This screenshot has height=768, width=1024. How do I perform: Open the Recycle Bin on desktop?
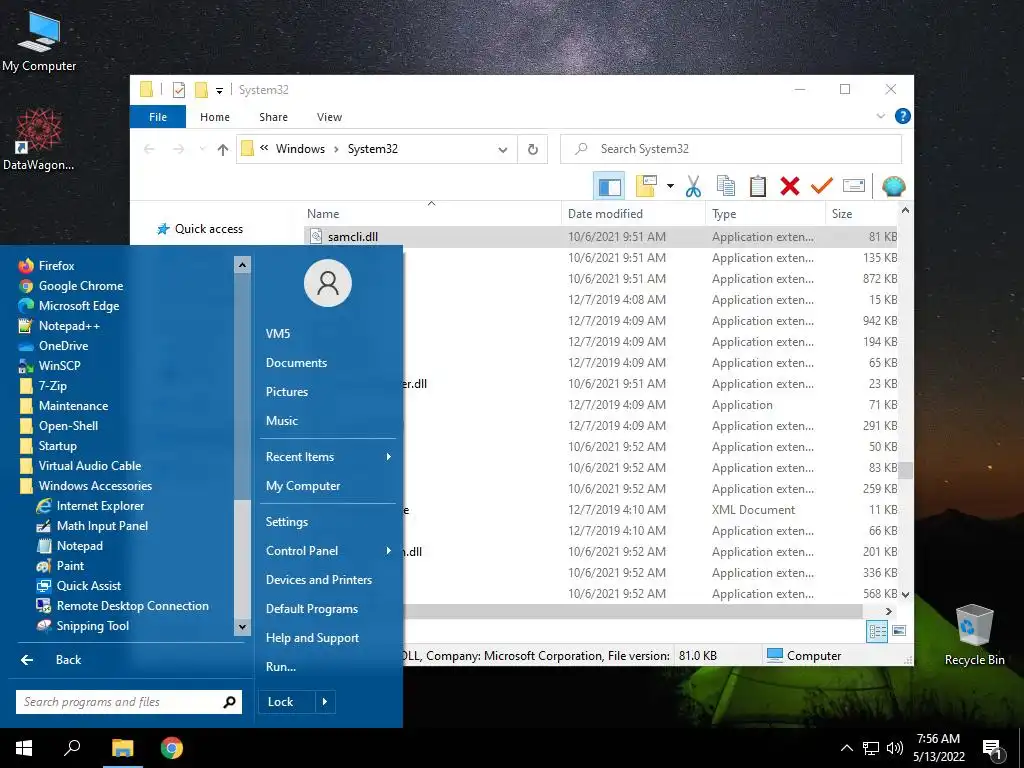click(974, 635)
